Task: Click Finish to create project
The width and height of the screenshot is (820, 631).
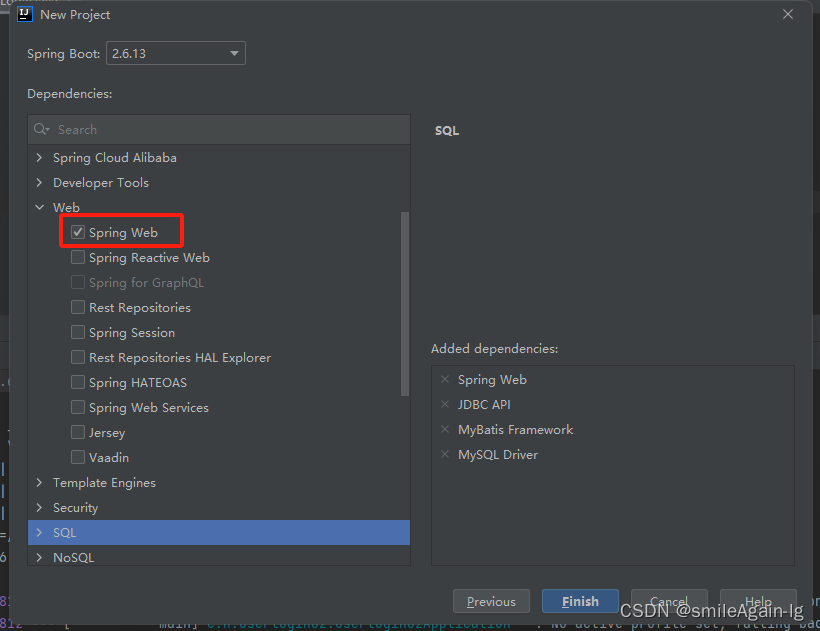Action: click(x=580, y=601)
